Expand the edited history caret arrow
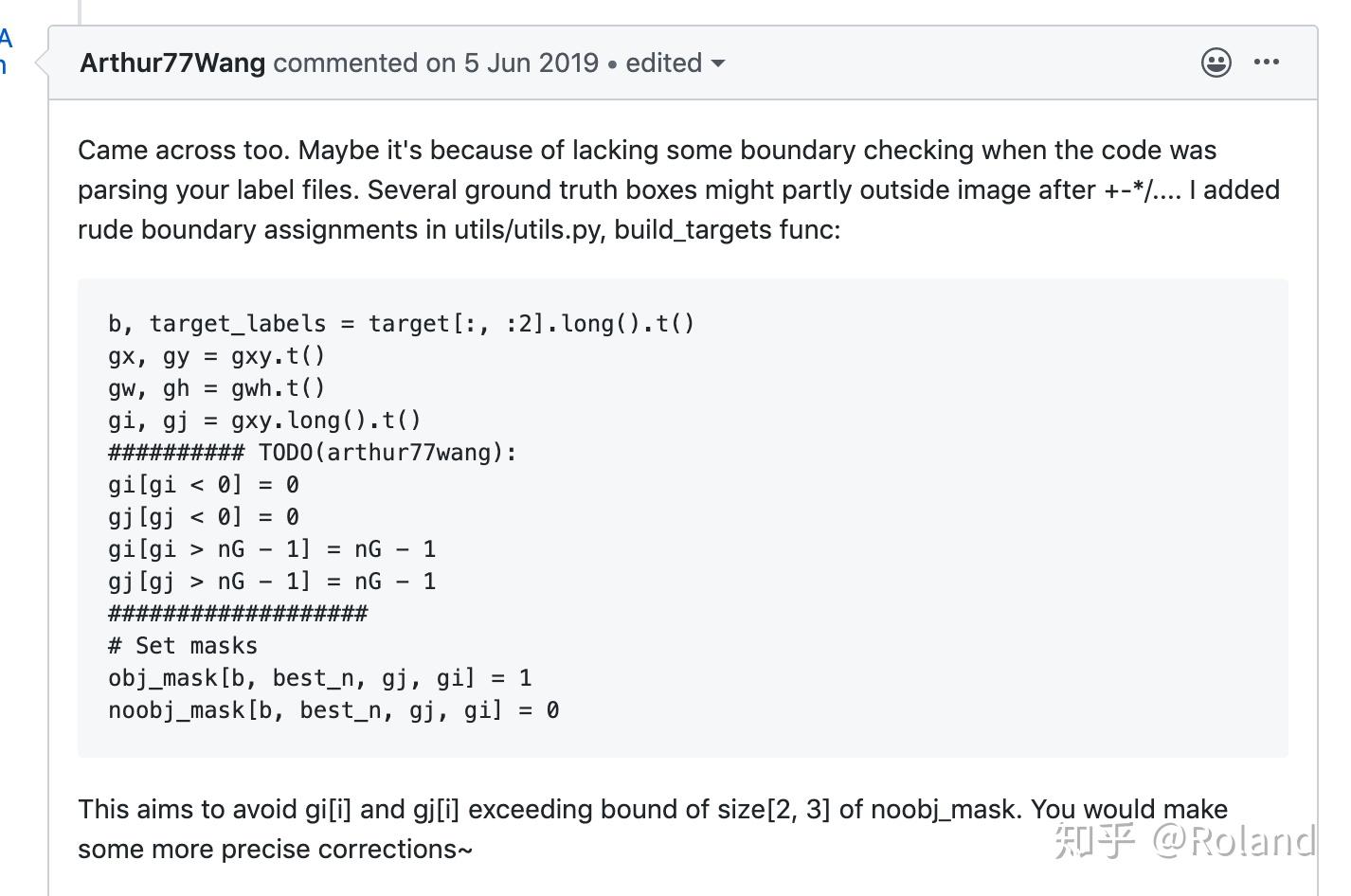 tap(718, 63)
